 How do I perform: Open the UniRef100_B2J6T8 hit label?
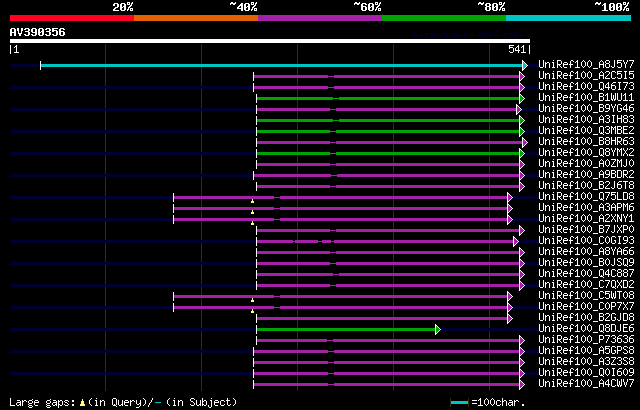(587, 186)
